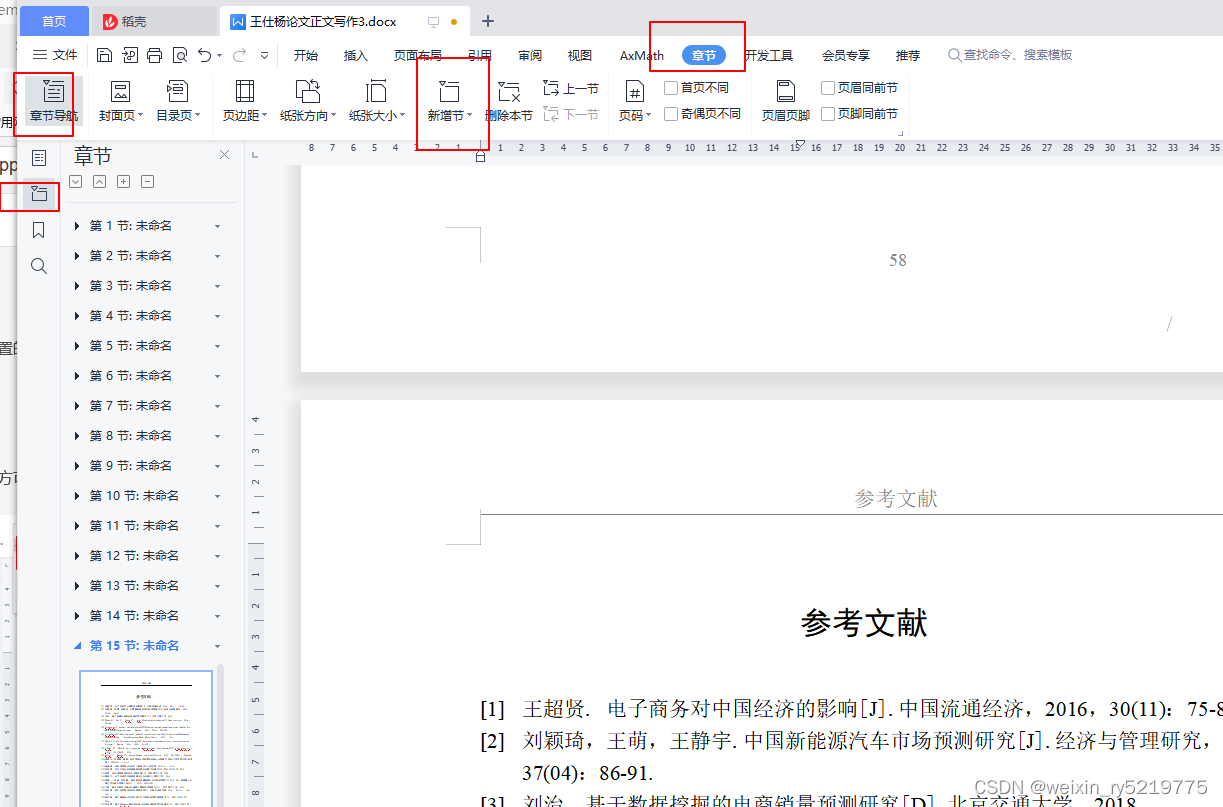
Task: Open 页眉页脚 header and footer
Action: (x=786, y=102)
